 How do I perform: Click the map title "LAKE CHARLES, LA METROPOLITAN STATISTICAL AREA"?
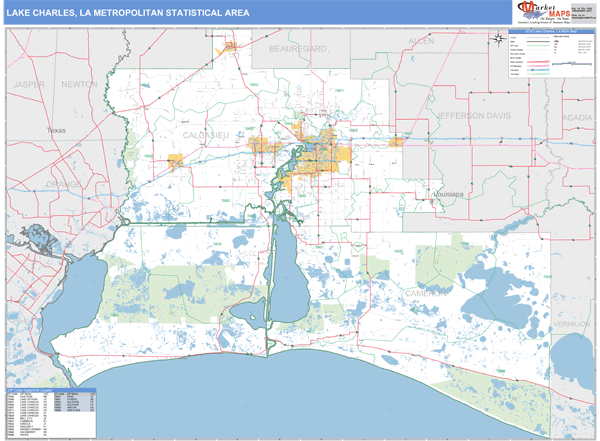click(128, 13)
